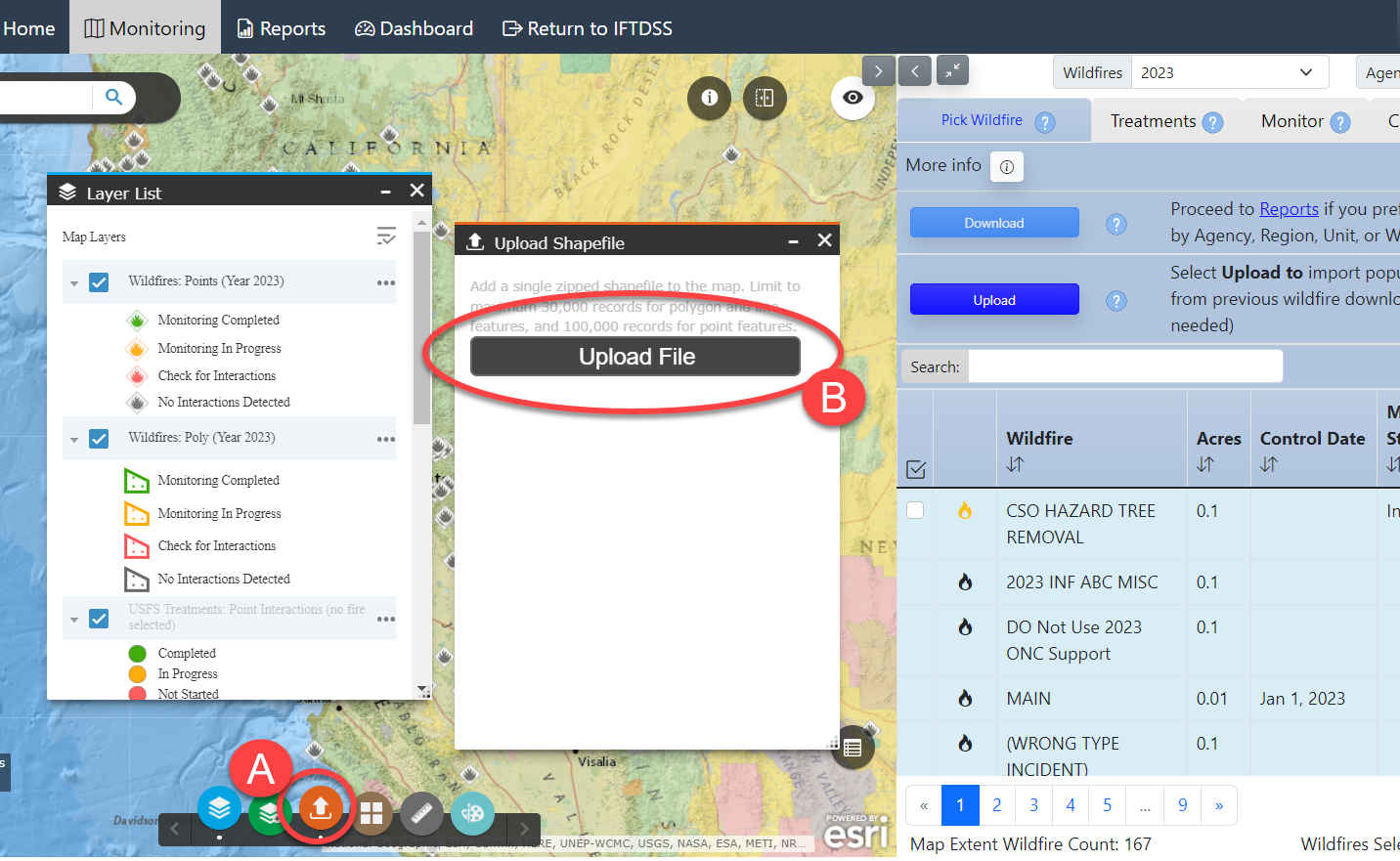Go to the Home menu item
The image size is (1400, 861).
tap(29, 28)
